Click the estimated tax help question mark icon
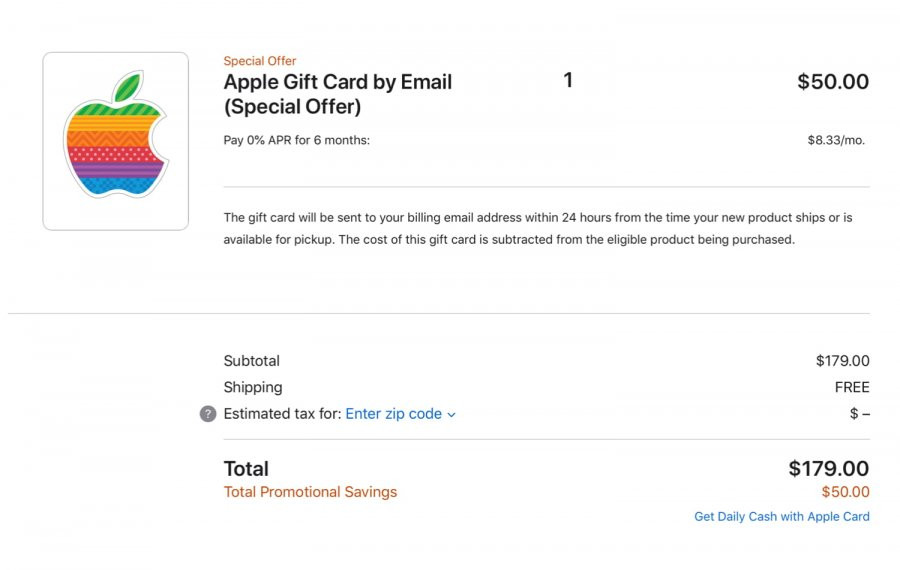The width and height of the screenshot is (900, 570). click(208, 414)
